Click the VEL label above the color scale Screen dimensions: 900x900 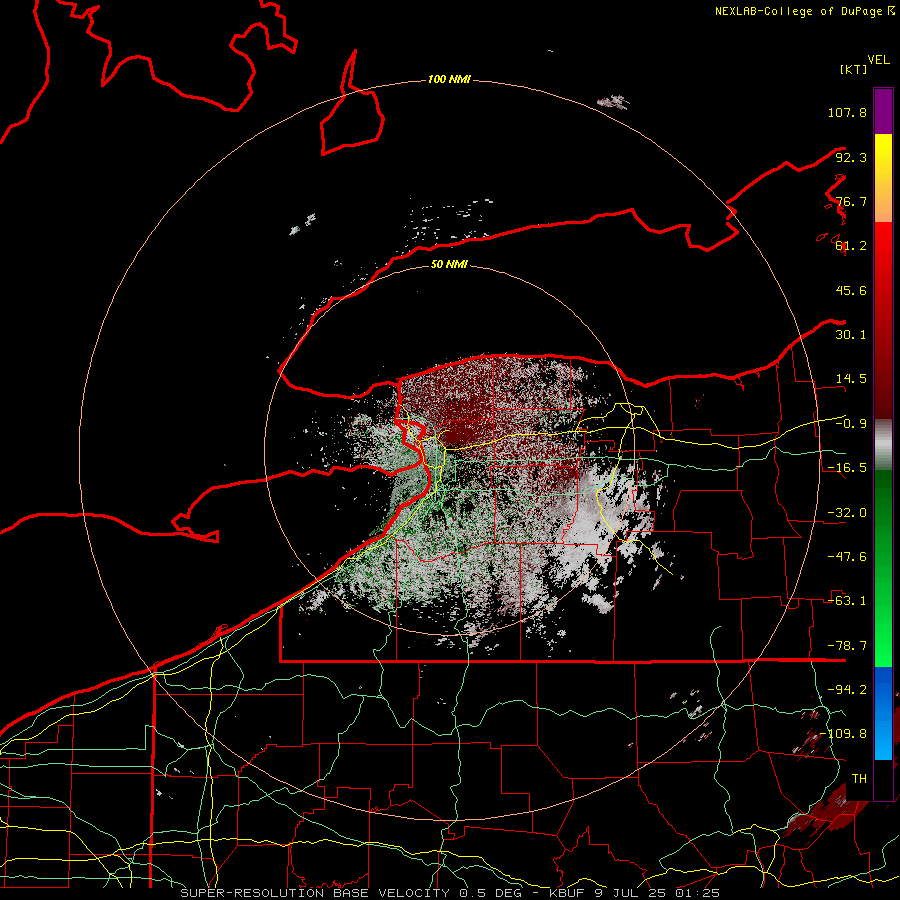(878, 60)
